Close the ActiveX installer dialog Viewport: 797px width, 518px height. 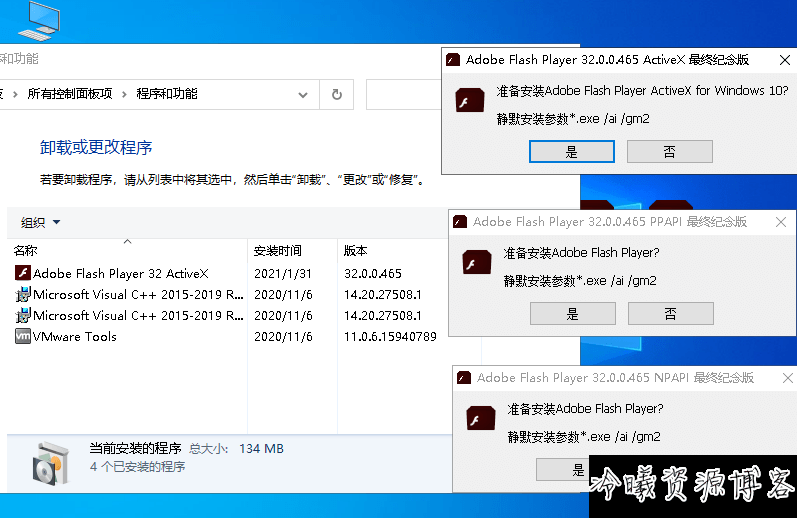pos(784,60)
